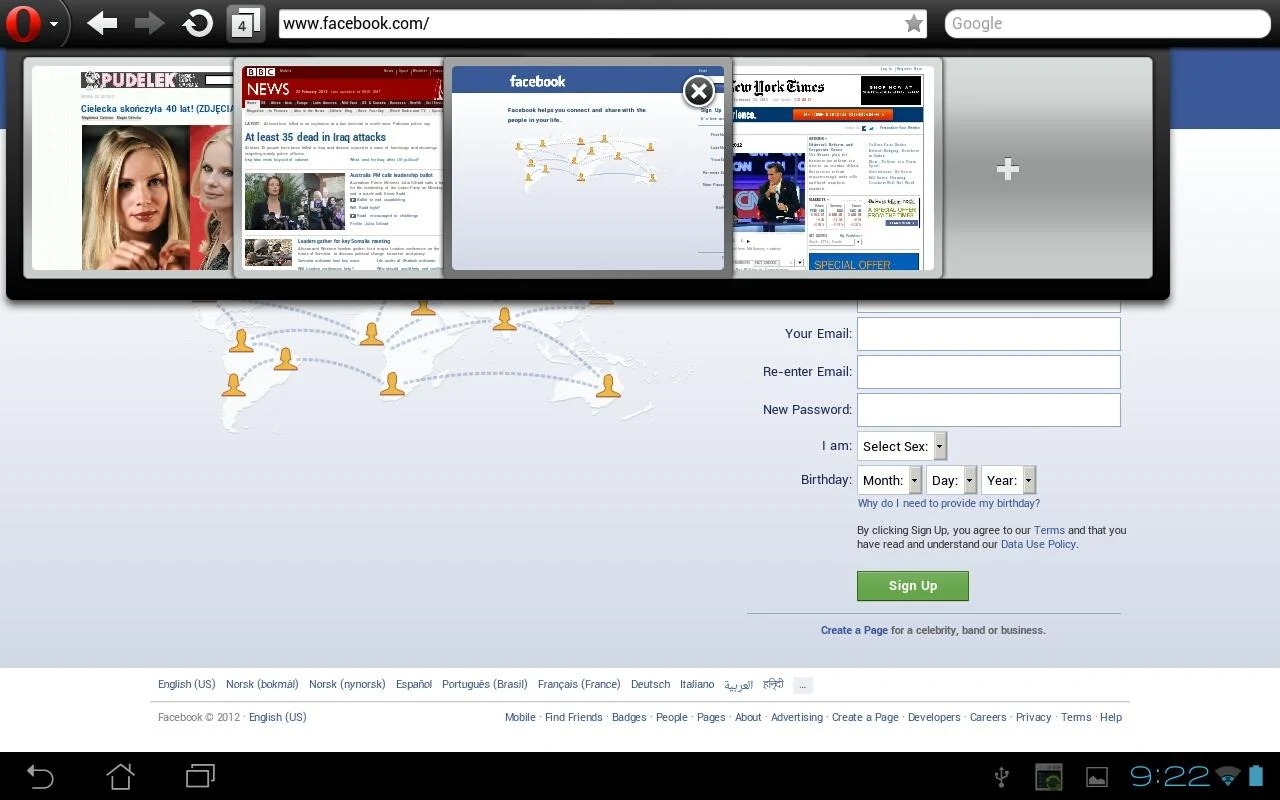Open 'Why do I need to provide my birthday?'
Viewport: 1280px width, 800px height.
pyautogui.click(x=948, y=504)
